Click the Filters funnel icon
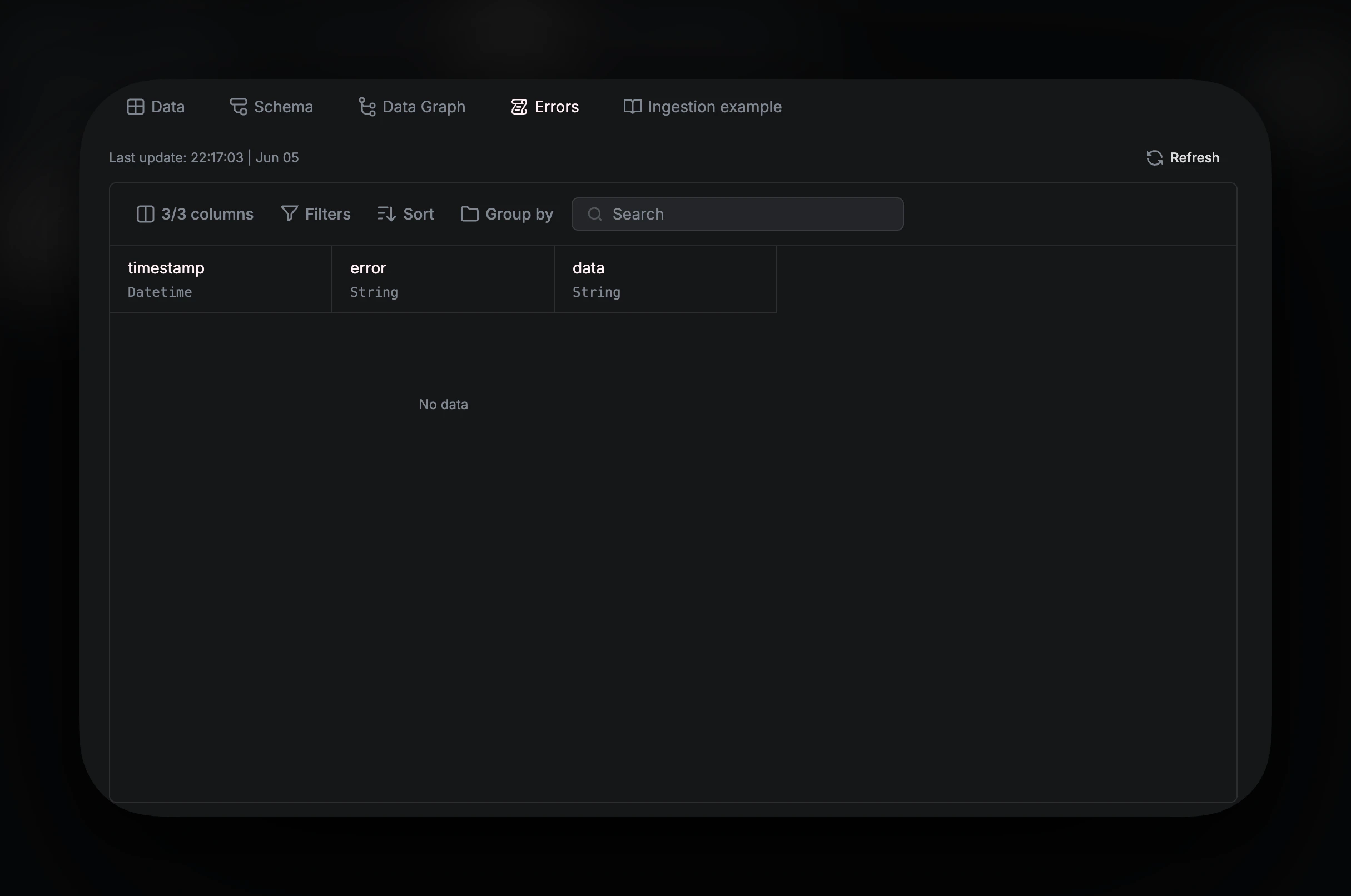Viewport: 1351px width, 896px height. pos(289,213)
